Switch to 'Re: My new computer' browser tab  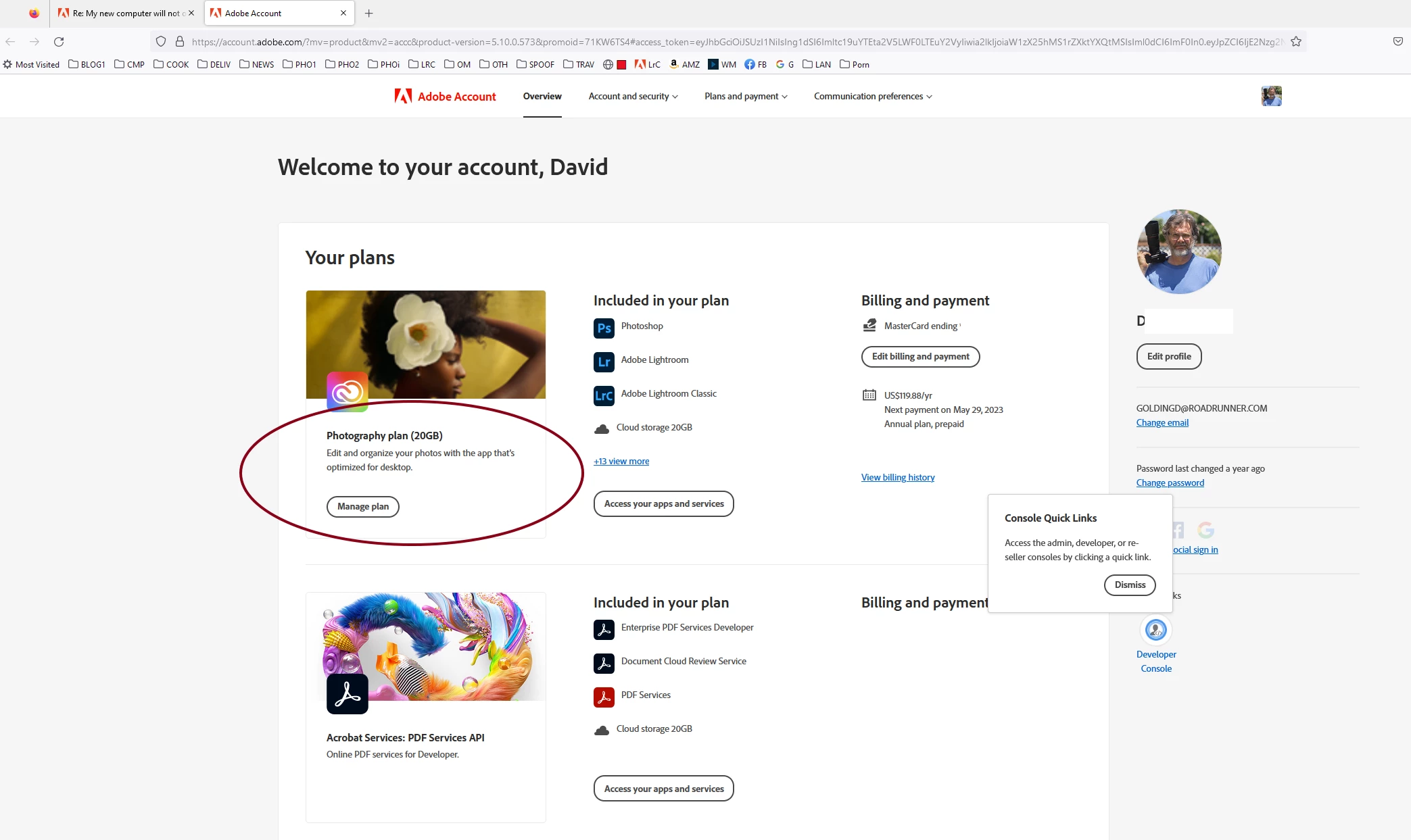pos(125,13)
